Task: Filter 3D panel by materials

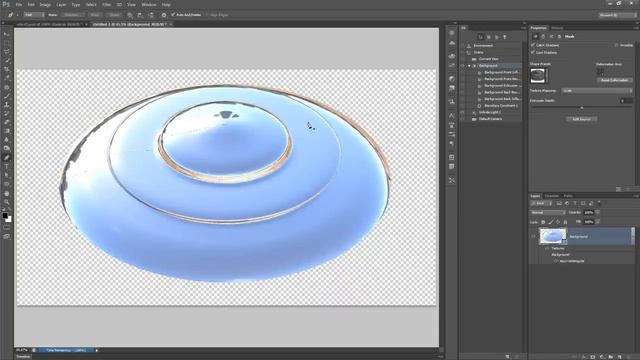Action: (497, 37)
